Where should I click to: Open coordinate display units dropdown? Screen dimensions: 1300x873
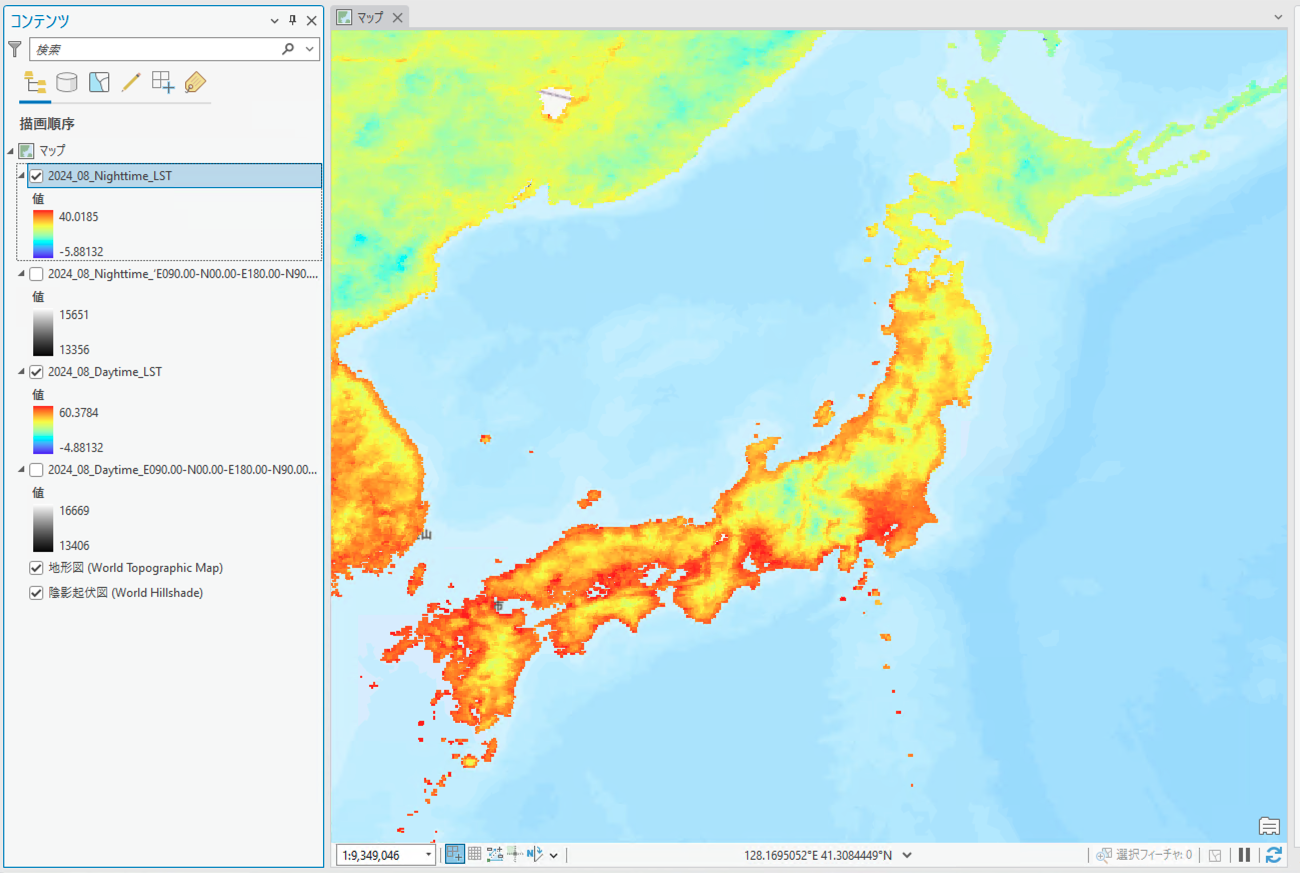pos(907,855)
